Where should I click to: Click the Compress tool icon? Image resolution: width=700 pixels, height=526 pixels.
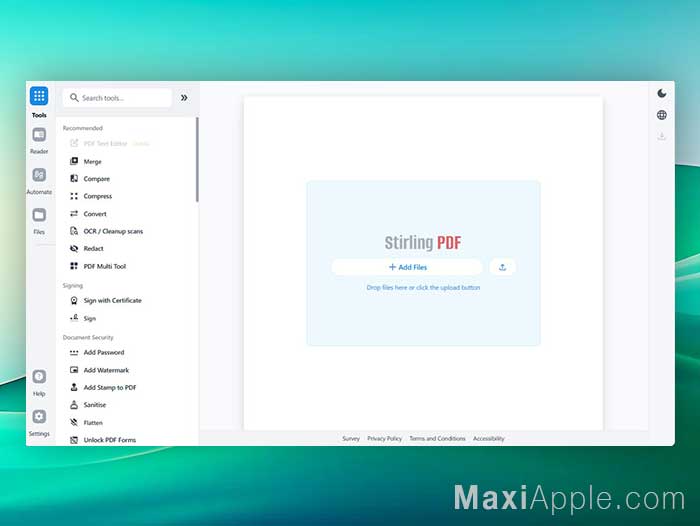[74, 196]
